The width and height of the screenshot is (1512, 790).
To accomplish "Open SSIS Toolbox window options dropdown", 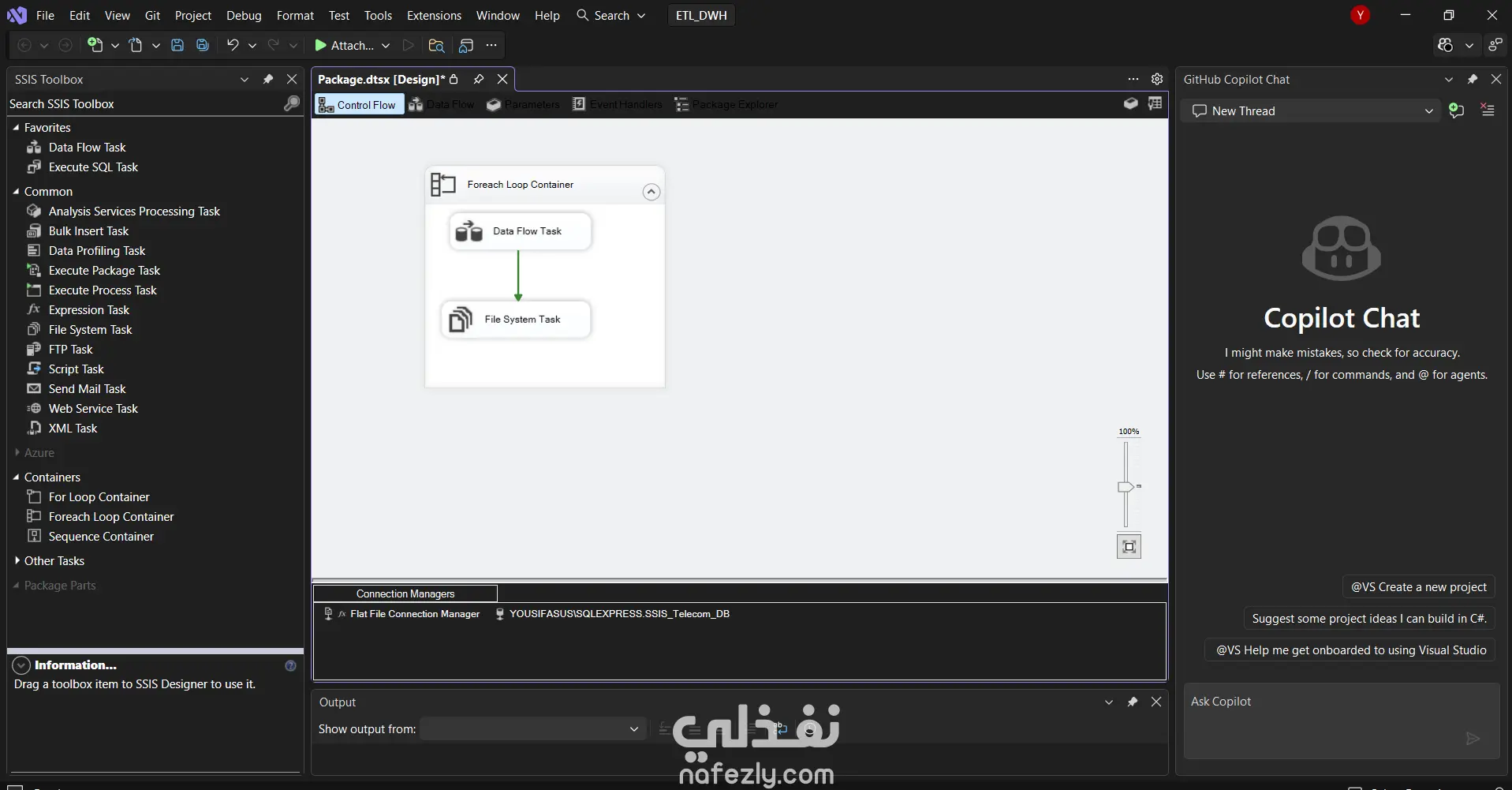I will pos(245,79).
